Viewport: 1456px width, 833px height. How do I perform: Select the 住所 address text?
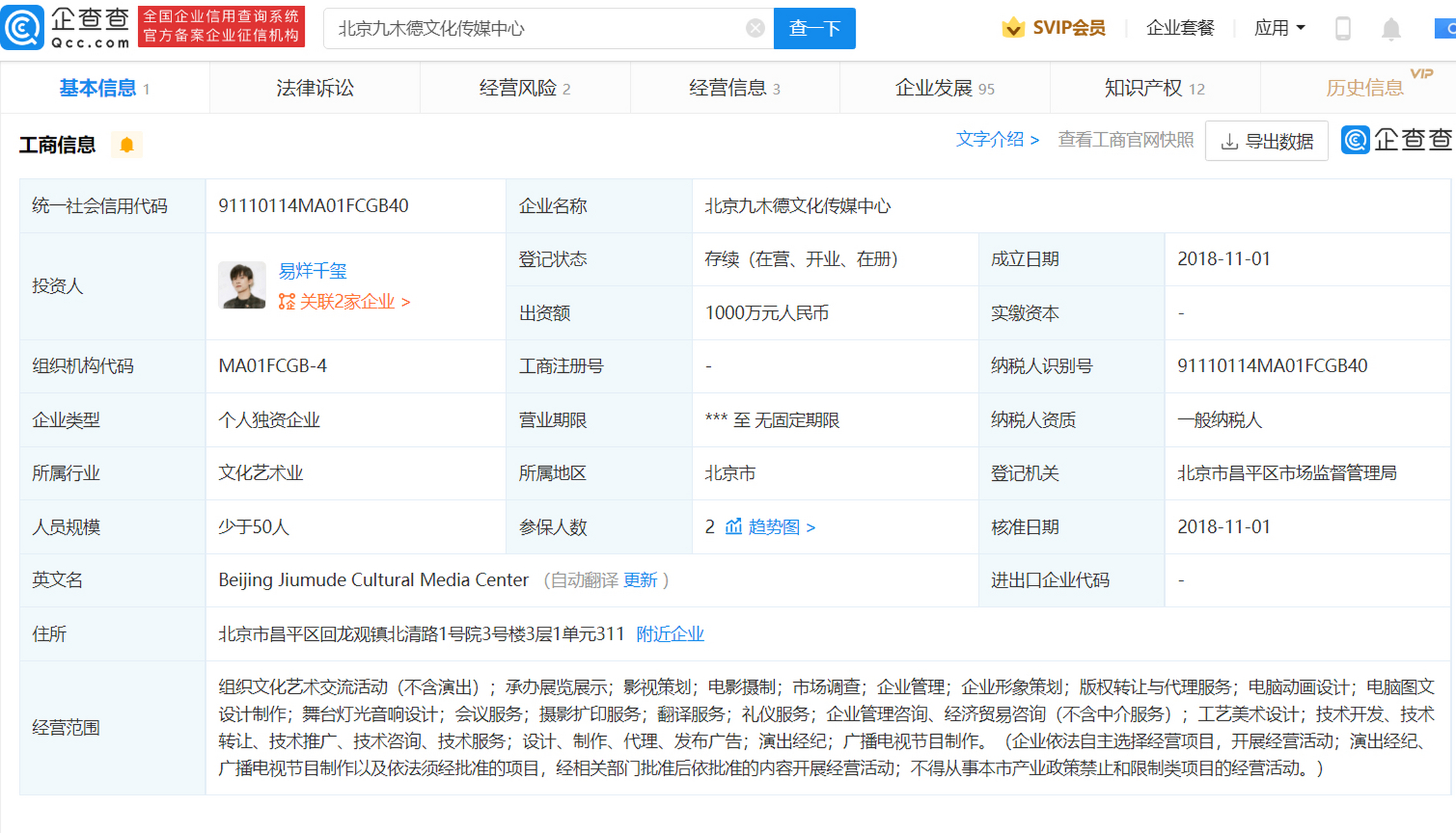click(421, 633)
